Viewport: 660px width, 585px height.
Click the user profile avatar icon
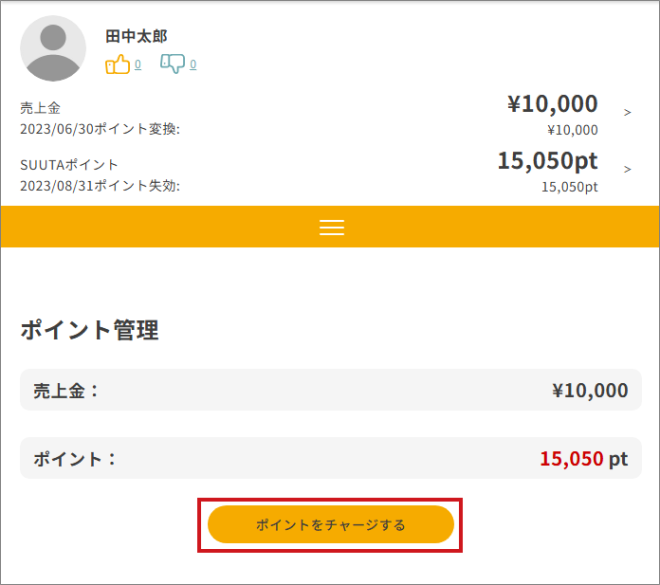pyautogui.click(x=53, y=48)
